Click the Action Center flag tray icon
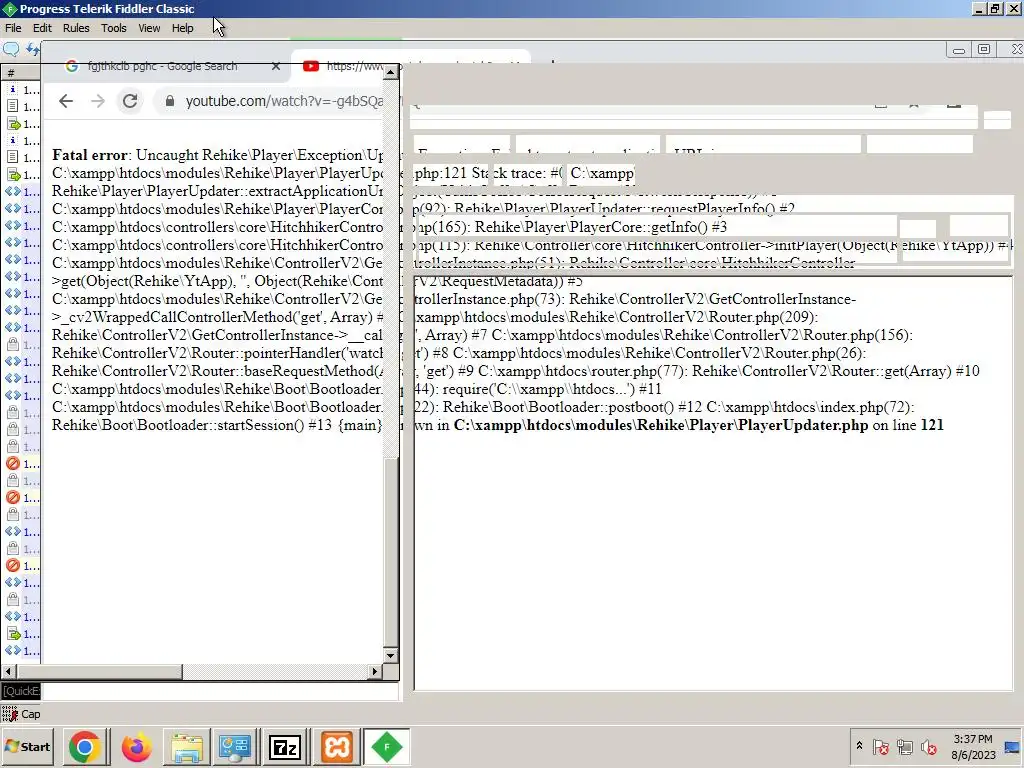The image size is (1024, 768). (x=880, y=746)
